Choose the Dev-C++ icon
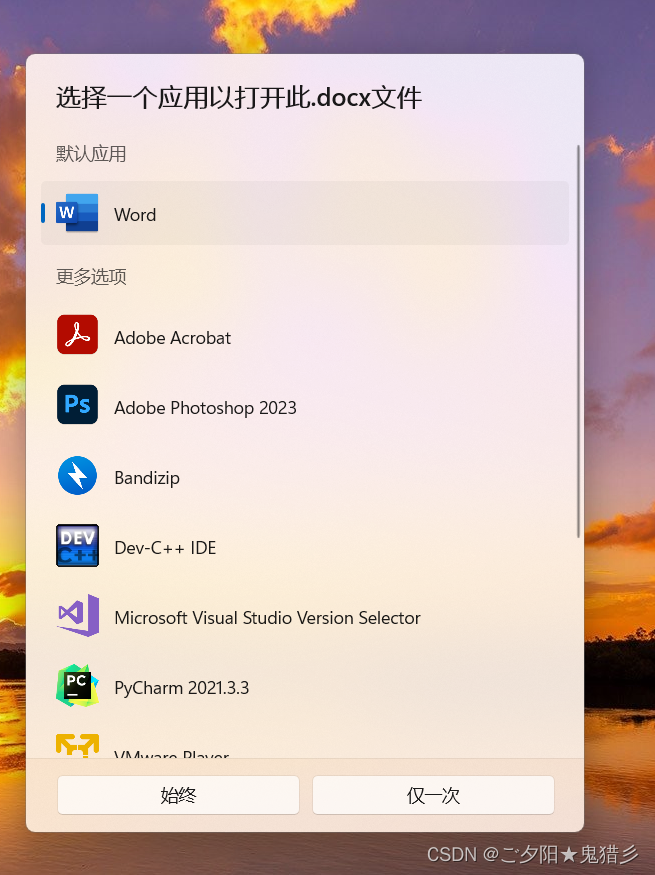 pos(78,545)
